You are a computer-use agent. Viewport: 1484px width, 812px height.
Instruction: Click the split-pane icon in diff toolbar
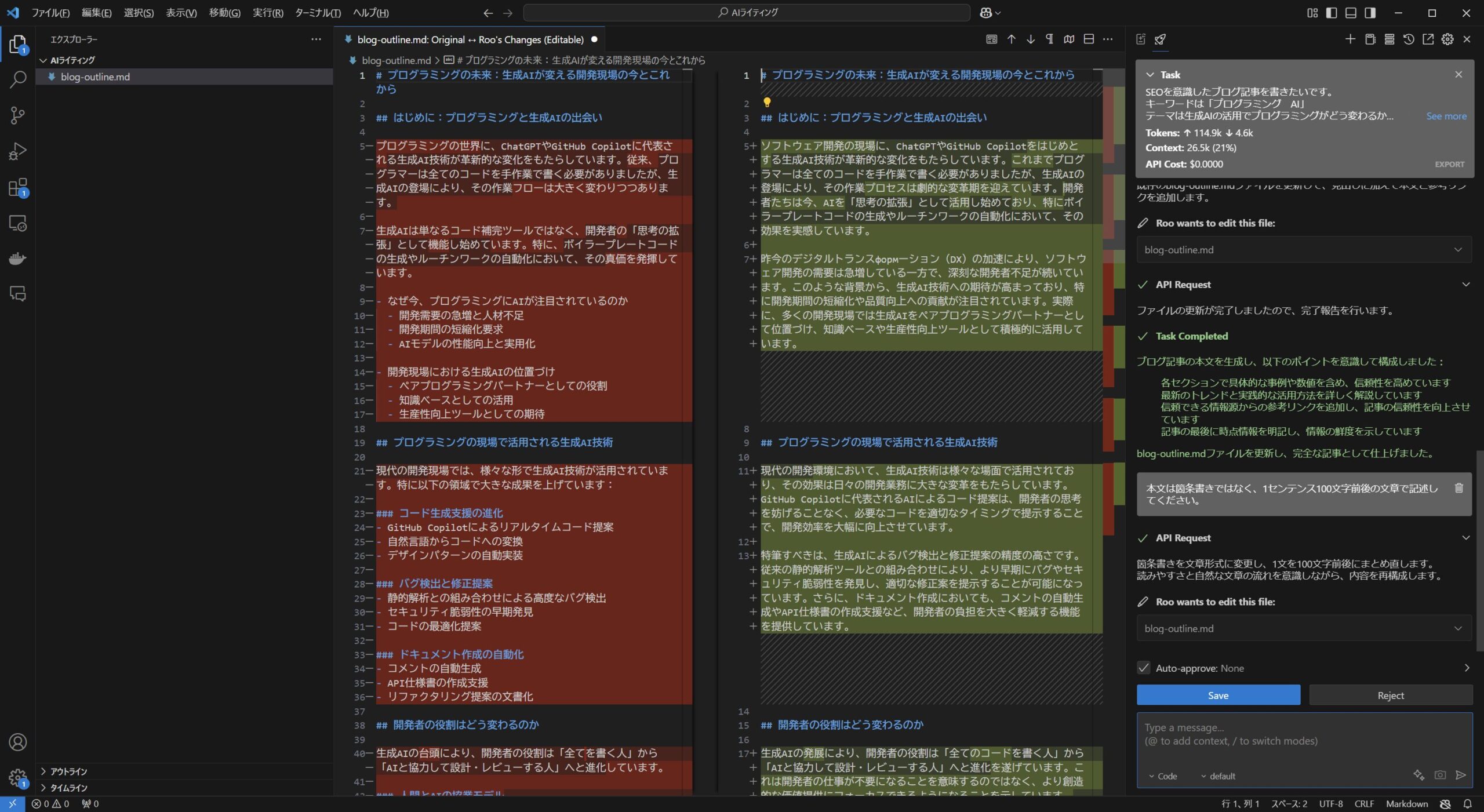click(x=1088, y=39)
